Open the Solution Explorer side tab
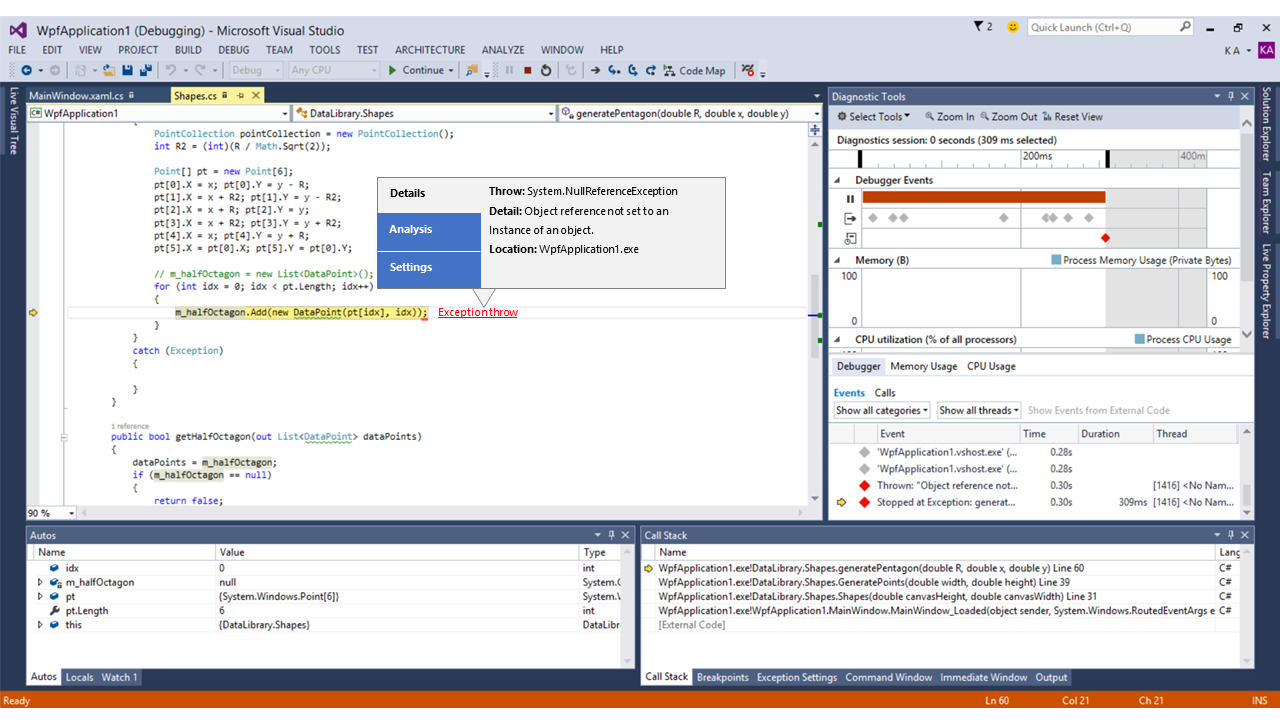Image resolution: width=1280 pixels, height=720 pixels. (x=1266, y=124)
